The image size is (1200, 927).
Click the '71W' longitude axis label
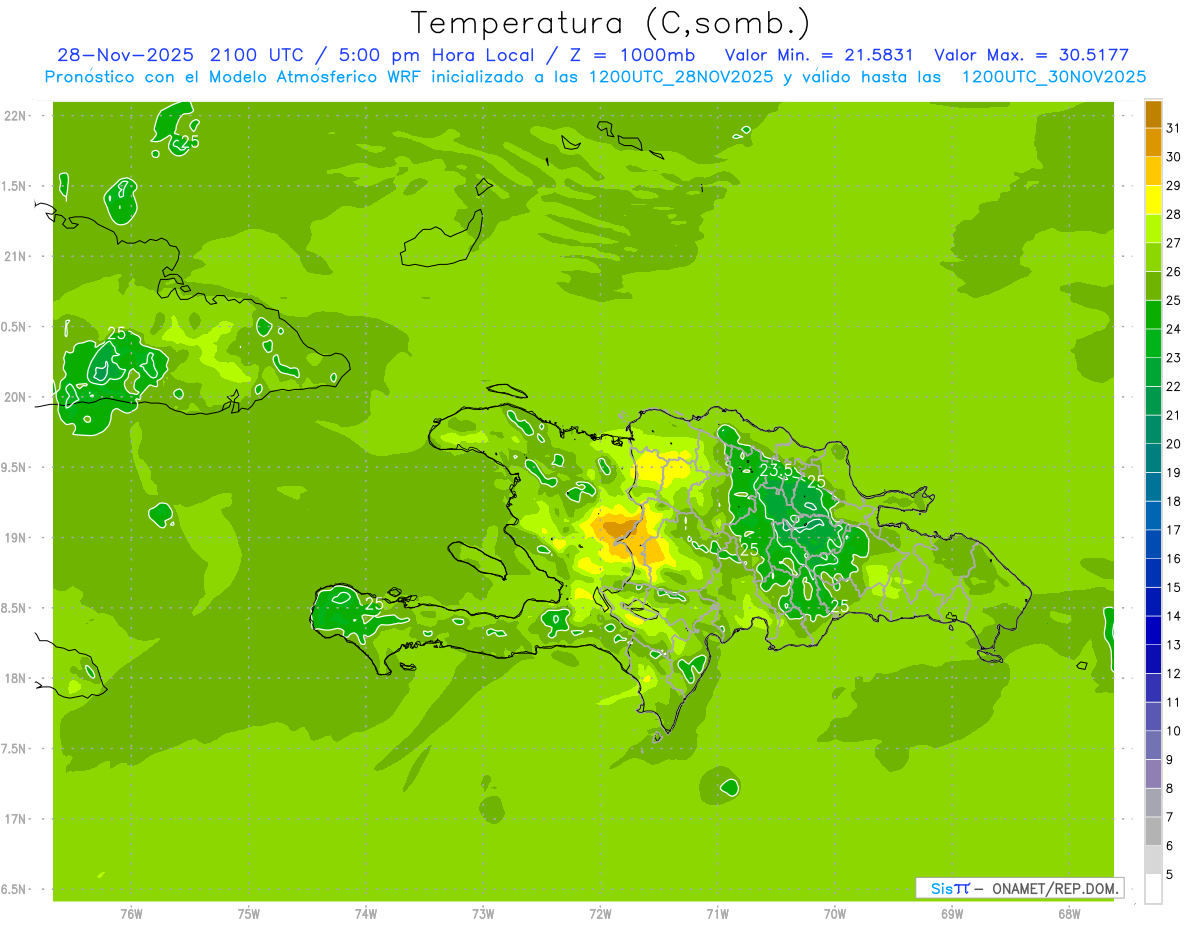717,914
